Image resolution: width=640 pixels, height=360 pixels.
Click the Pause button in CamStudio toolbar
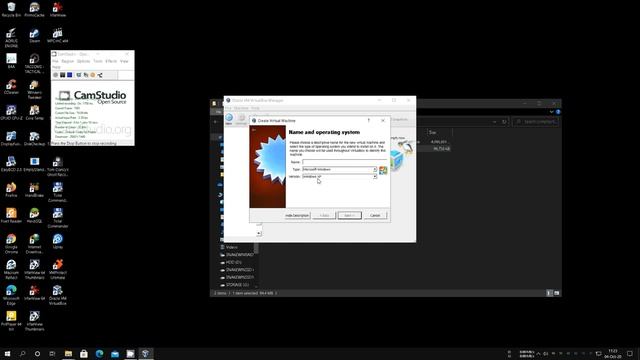[63, 75]
